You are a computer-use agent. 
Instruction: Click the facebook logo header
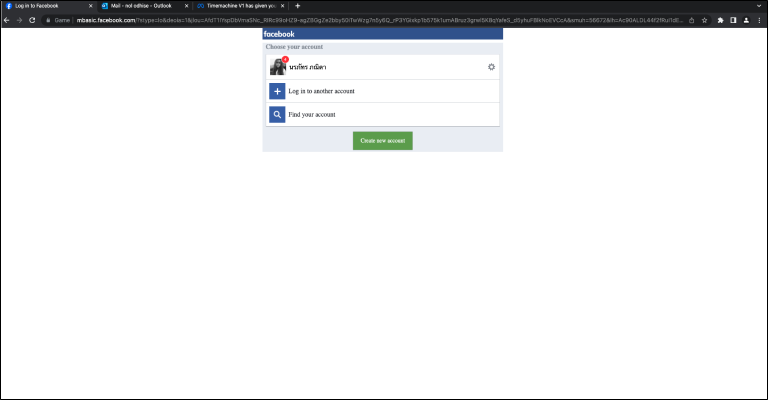click(x=279, y=34)
